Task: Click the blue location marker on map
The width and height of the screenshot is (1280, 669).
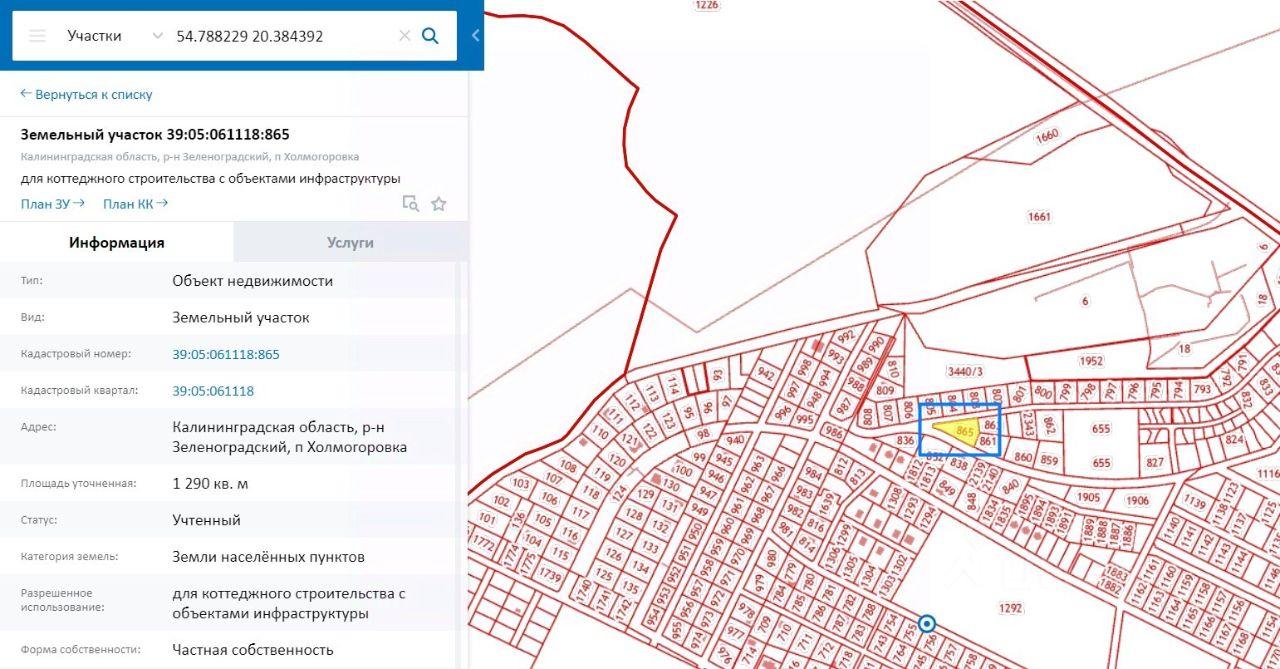Action: click(927, 624)
